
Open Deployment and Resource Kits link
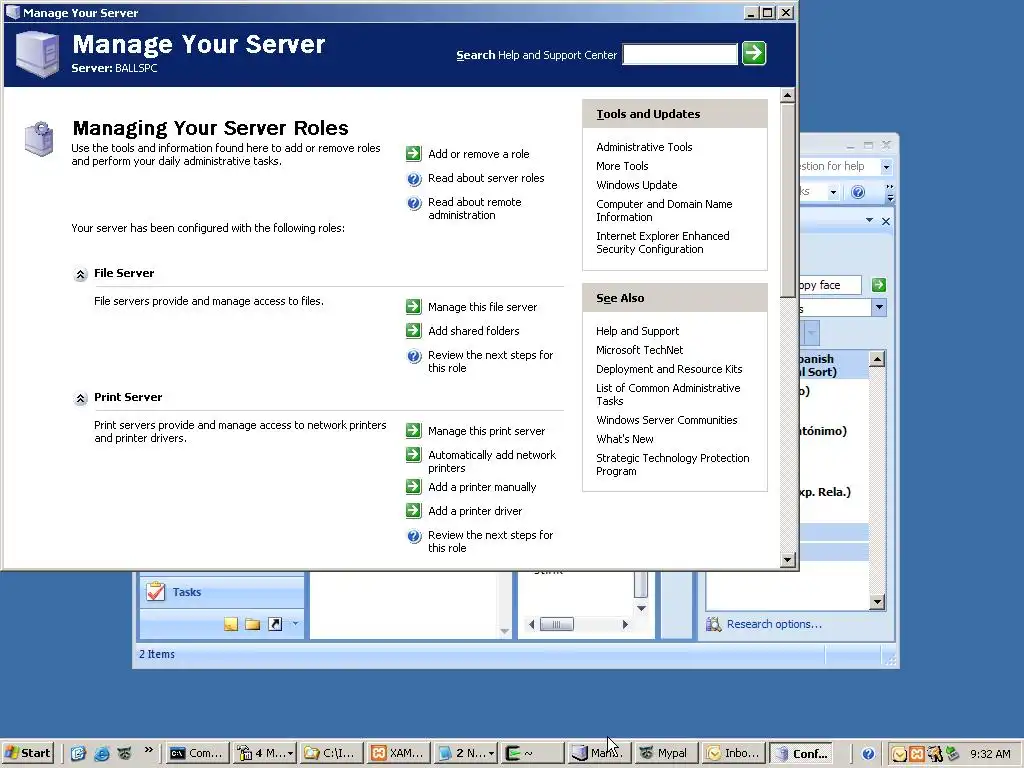669,369
